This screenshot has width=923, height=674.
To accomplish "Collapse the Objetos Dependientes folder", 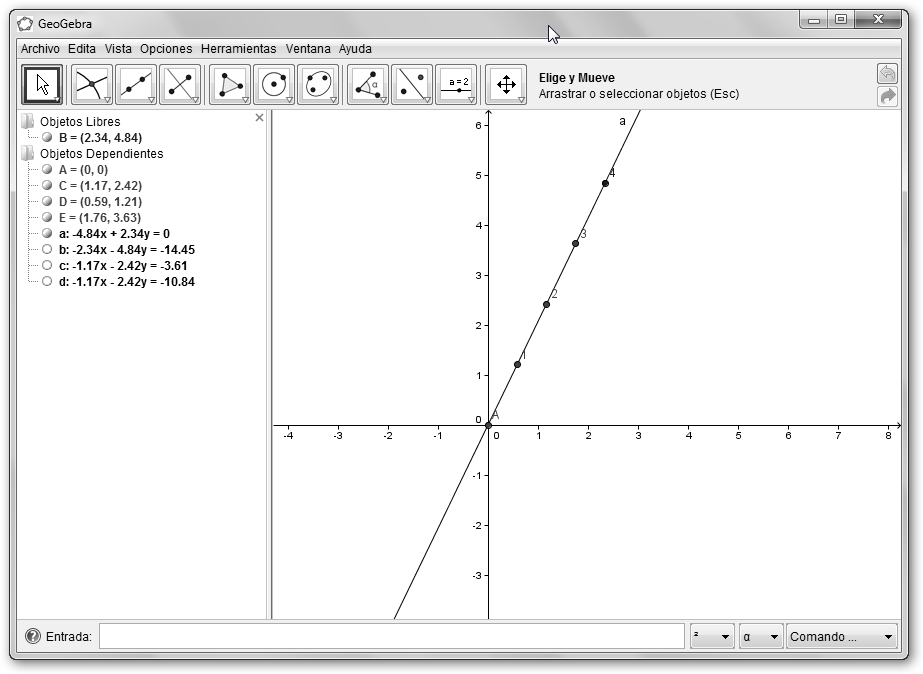I will point(27,154).
